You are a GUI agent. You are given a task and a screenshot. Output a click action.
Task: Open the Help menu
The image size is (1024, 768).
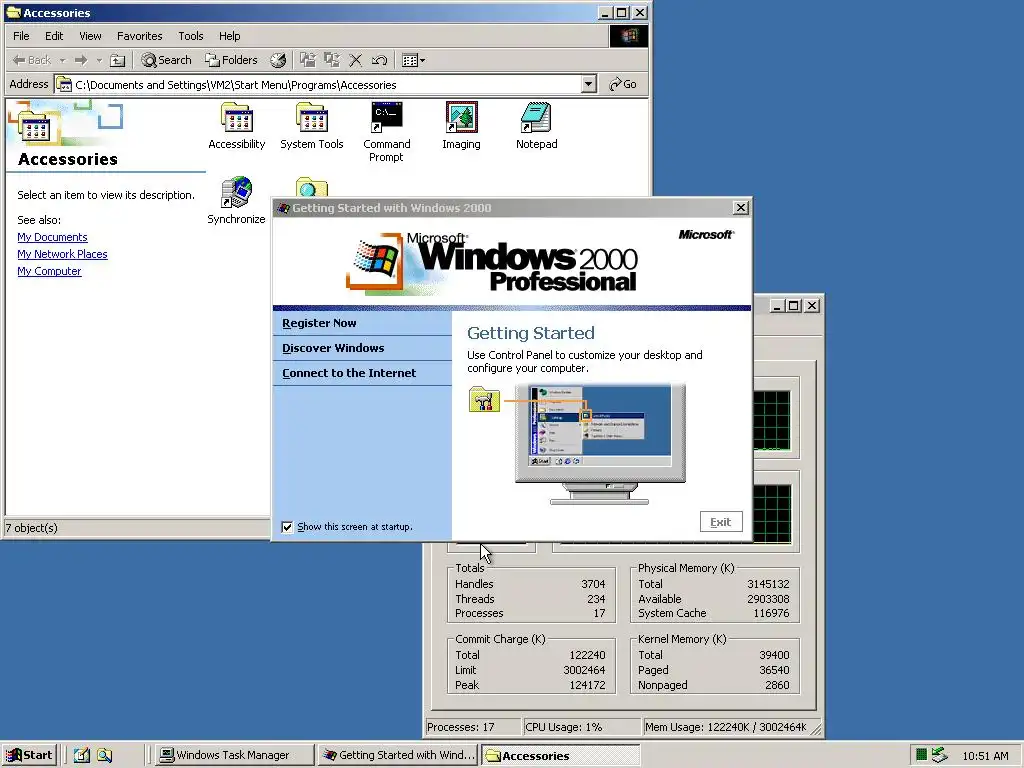point(229,36)
